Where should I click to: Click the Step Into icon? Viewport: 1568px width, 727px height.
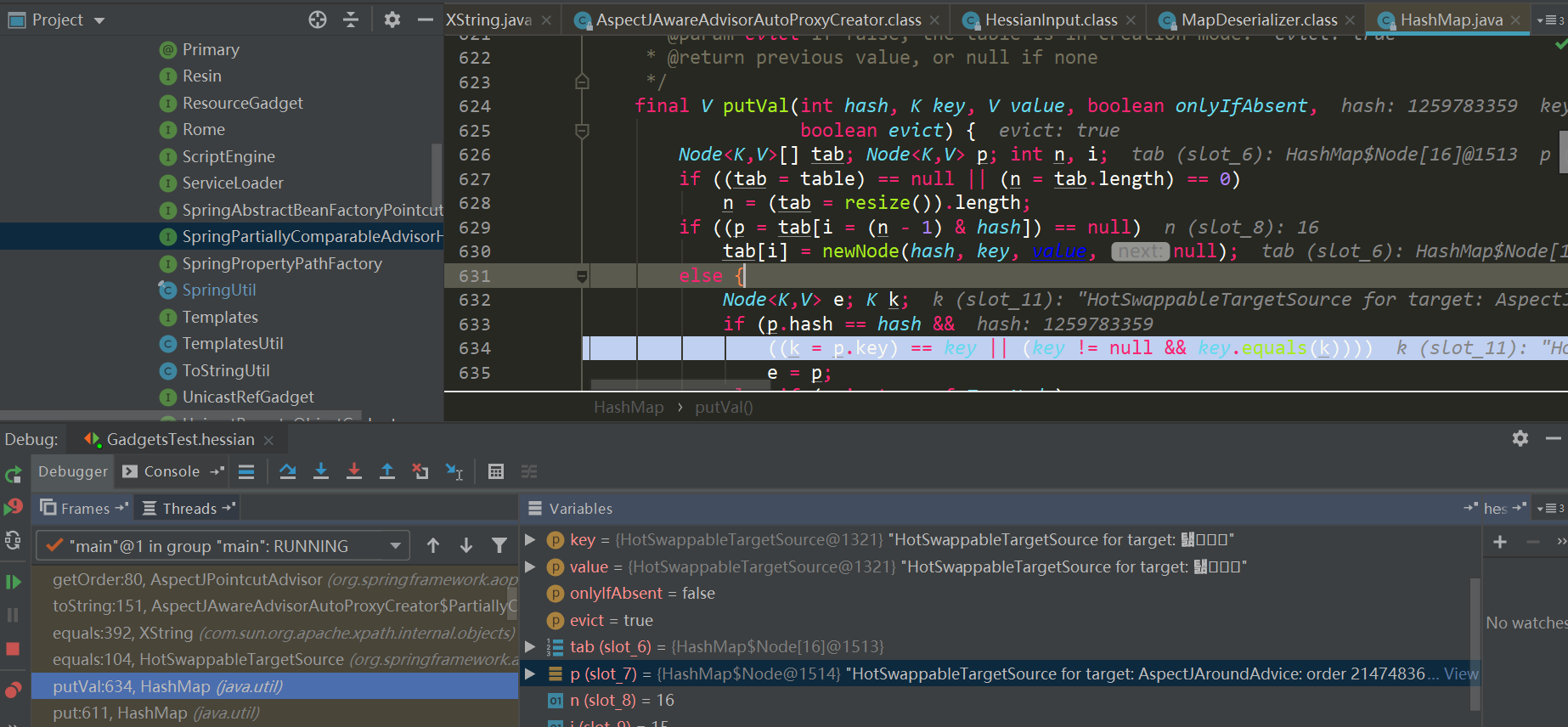click(321, 471)
